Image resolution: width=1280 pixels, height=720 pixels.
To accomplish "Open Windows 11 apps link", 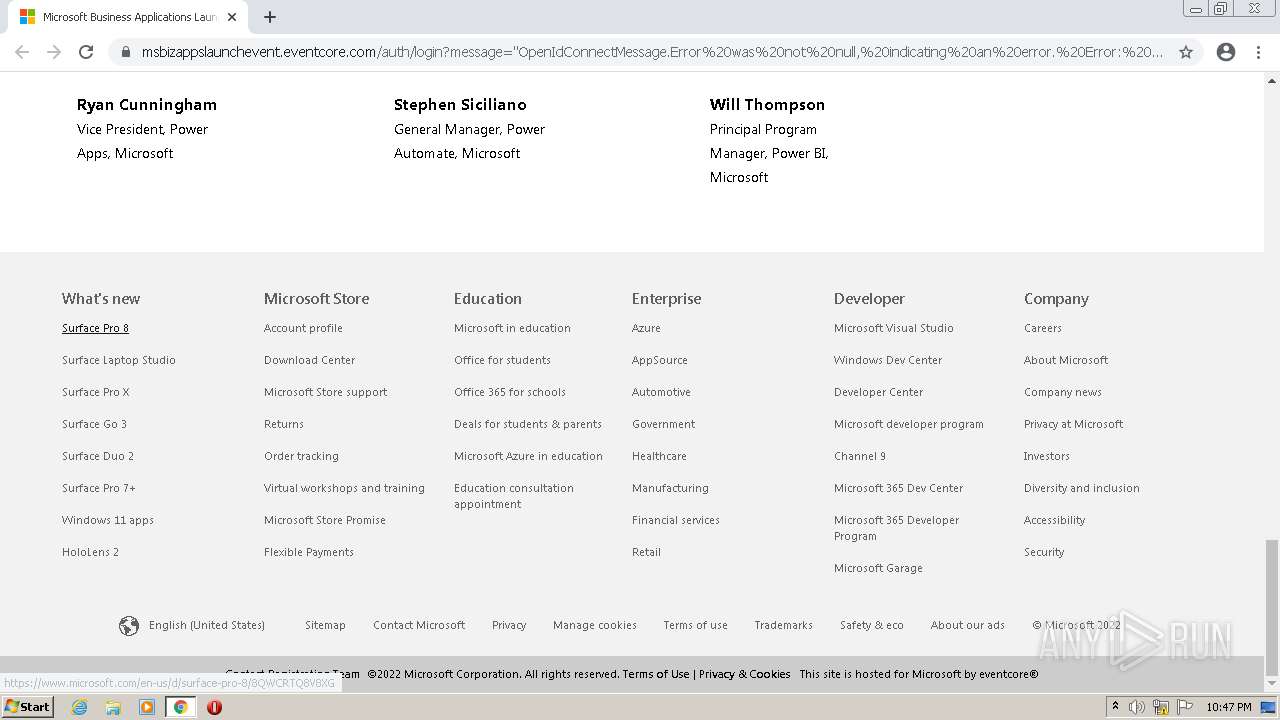I will tap(108, 520).
